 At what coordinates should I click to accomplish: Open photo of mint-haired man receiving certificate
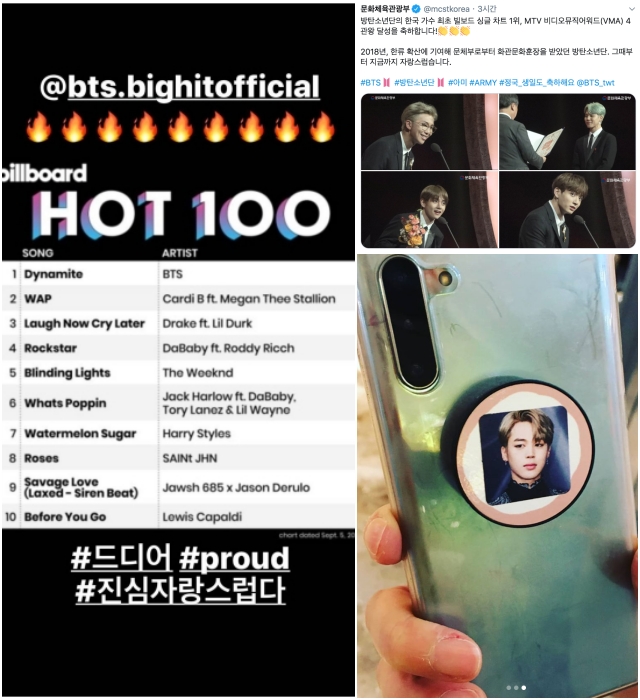567,132
